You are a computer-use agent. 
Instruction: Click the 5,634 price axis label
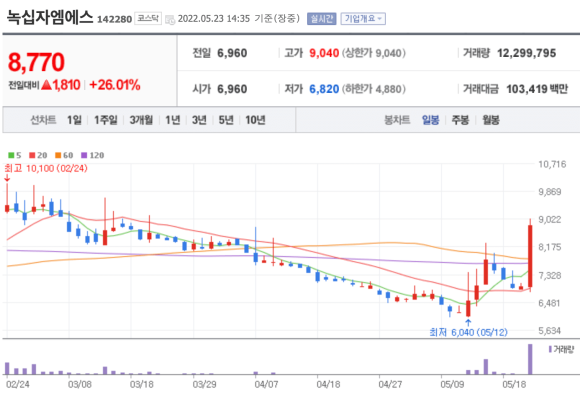coord(550,331)
